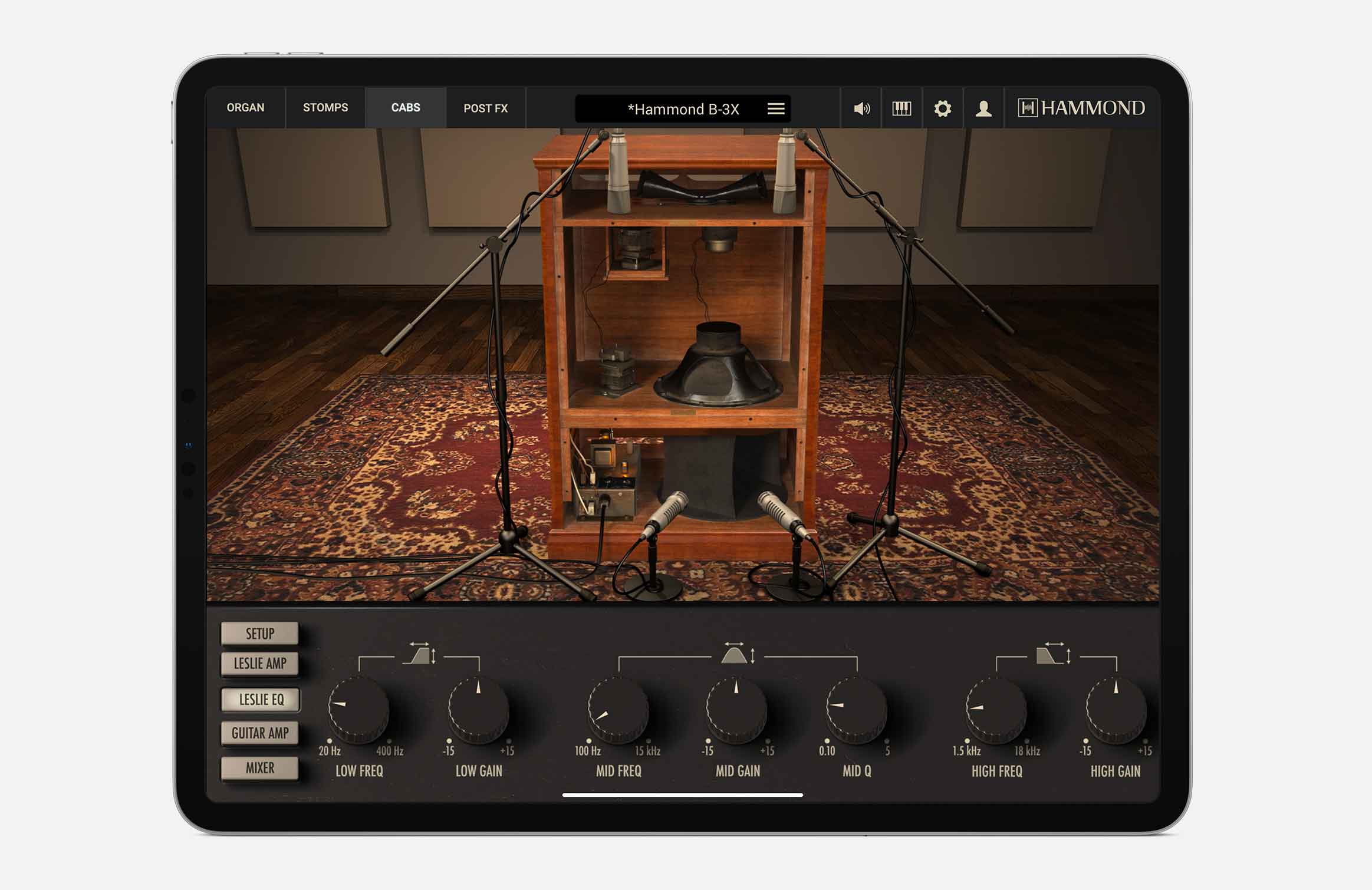This screenshot has height=890, width=1372.
Task: Select the POST FX tab
Action: (x=488, y=109)
